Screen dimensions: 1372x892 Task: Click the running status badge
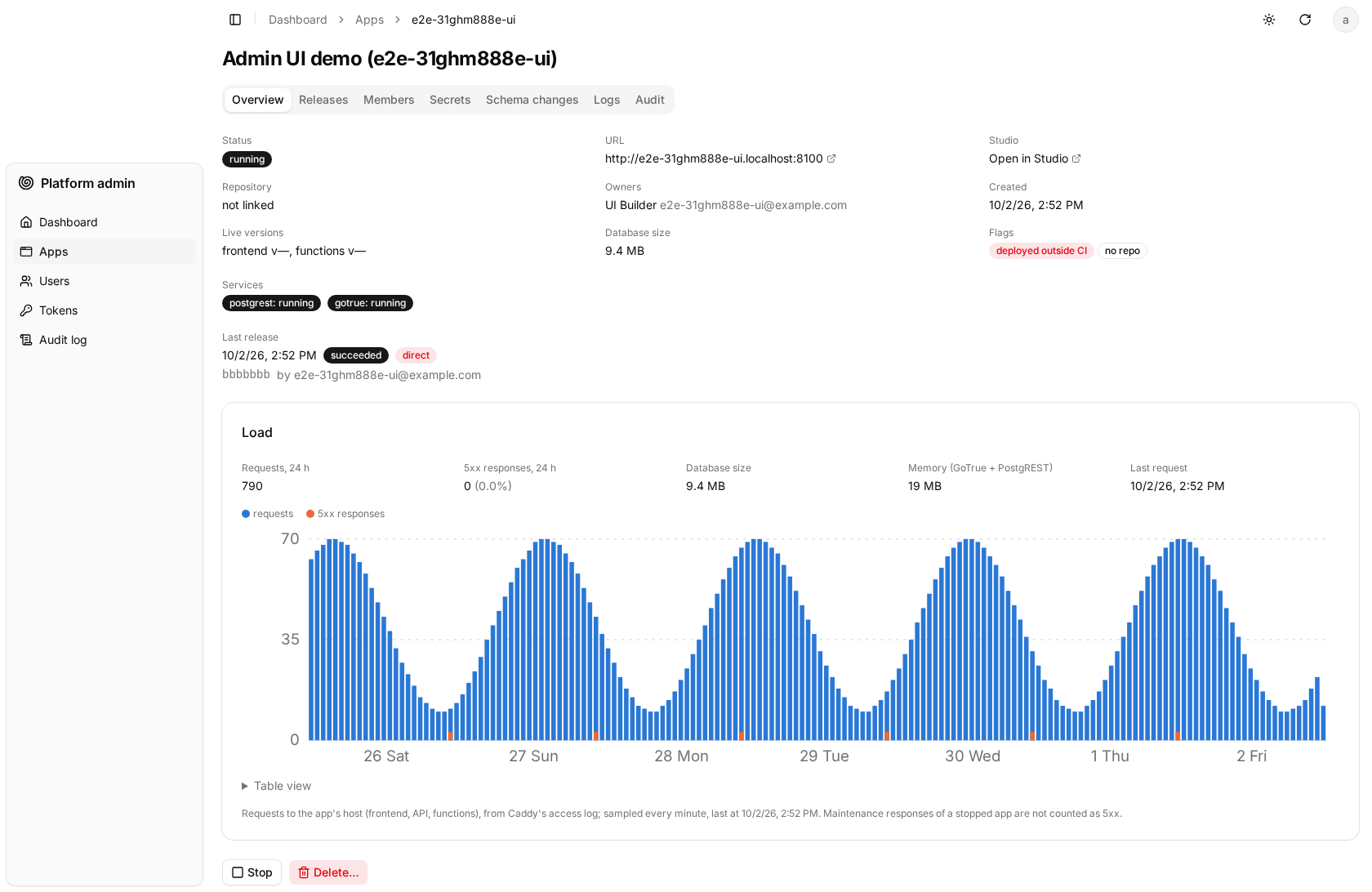(x=247, y=159)
